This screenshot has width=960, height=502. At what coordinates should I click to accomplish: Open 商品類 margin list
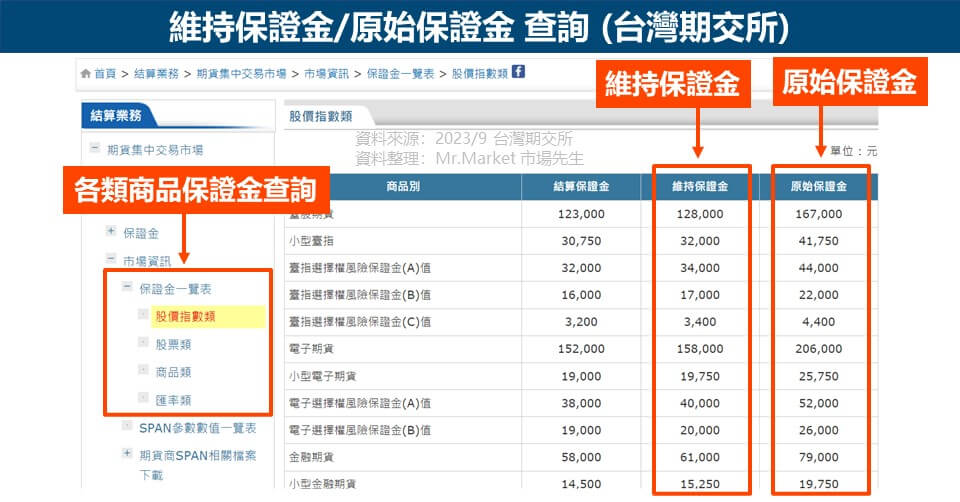pos(173,372)
